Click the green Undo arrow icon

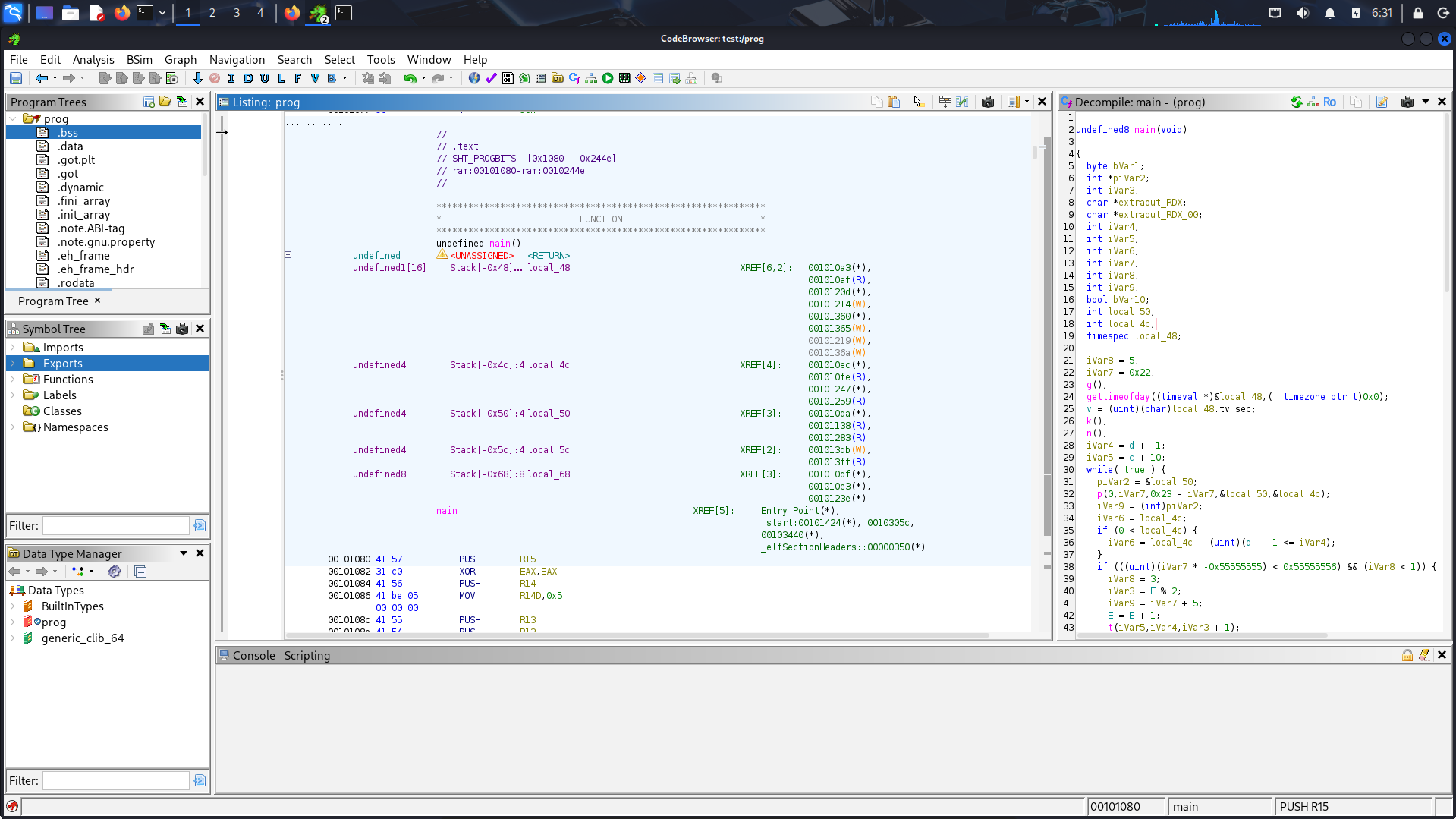410,78
